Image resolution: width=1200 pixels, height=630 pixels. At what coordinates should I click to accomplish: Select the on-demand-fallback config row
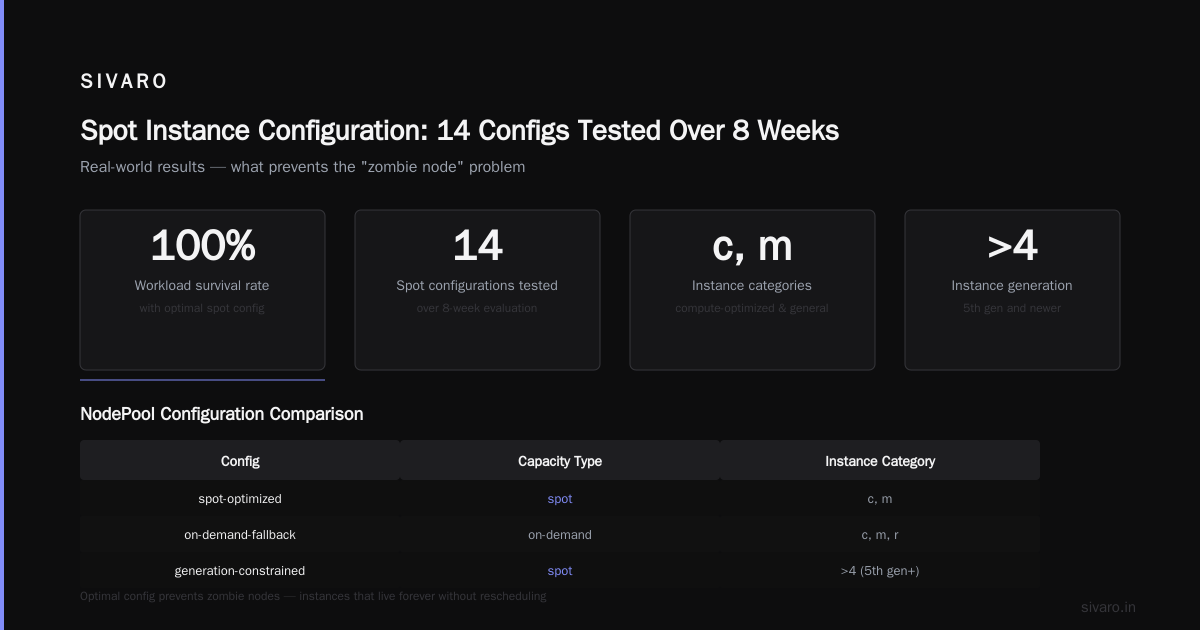point(560,534)
